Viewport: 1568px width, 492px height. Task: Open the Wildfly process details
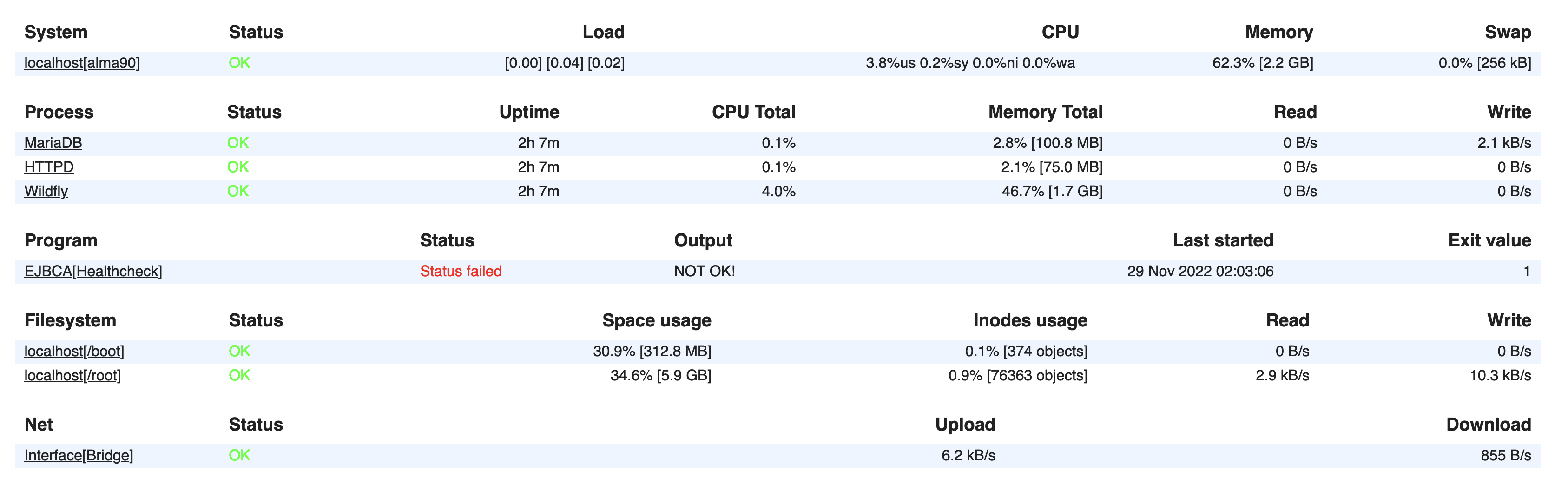46,192
